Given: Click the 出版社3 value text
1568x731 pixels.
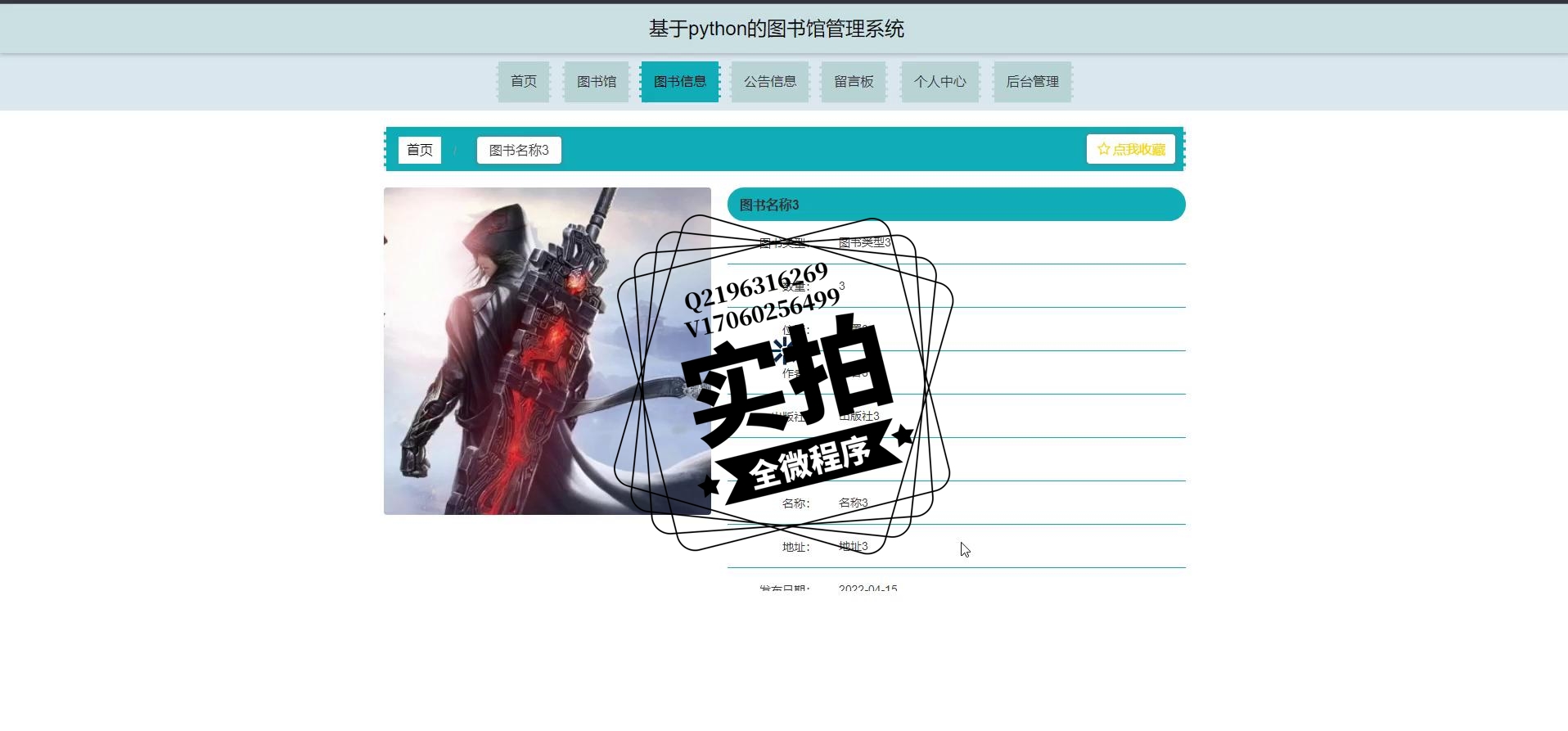Looking at the screenshot, I should (859, 416).
